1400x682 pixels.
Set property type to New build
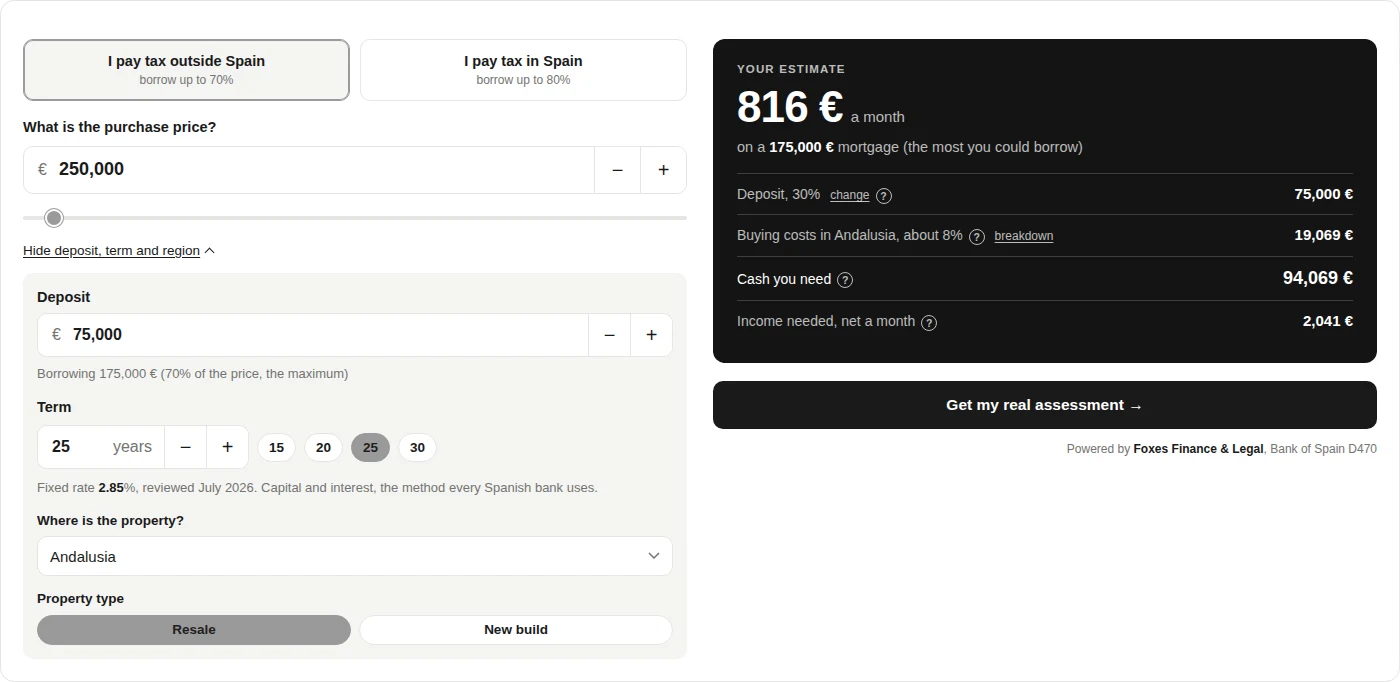coord(516,630)
